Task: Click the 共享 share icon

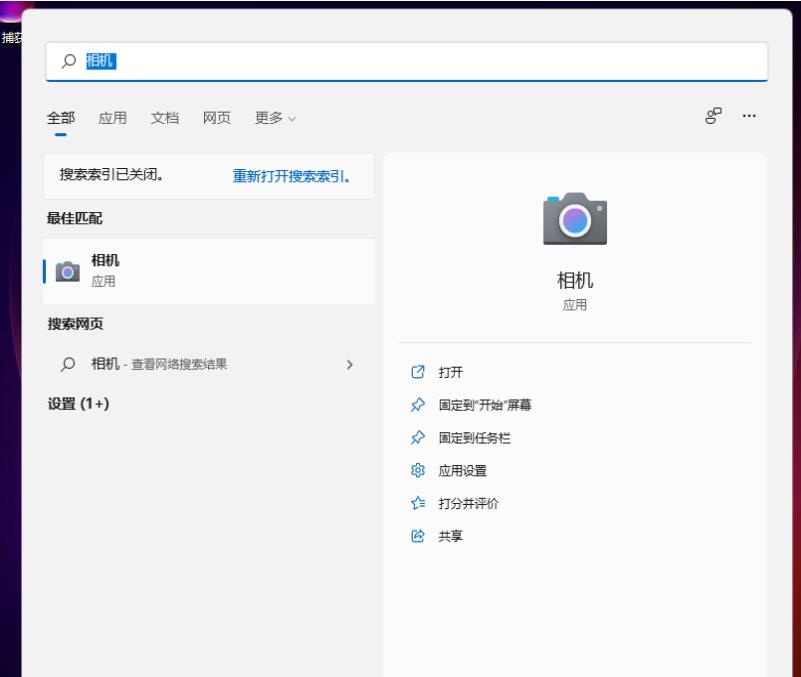Action: point(417,537)
